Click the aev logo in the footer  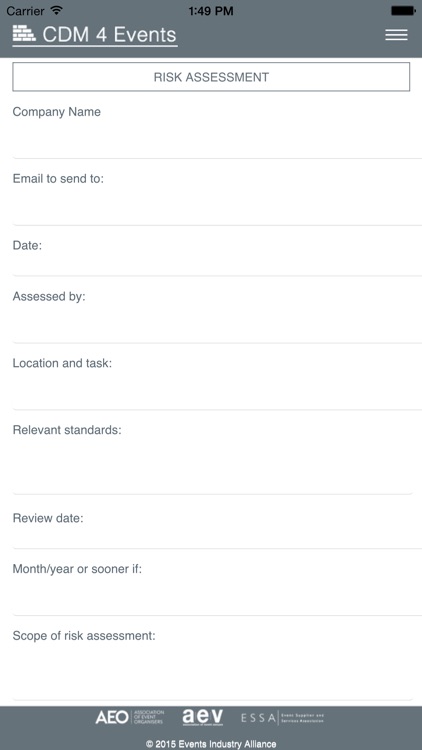tap(202, 717)
